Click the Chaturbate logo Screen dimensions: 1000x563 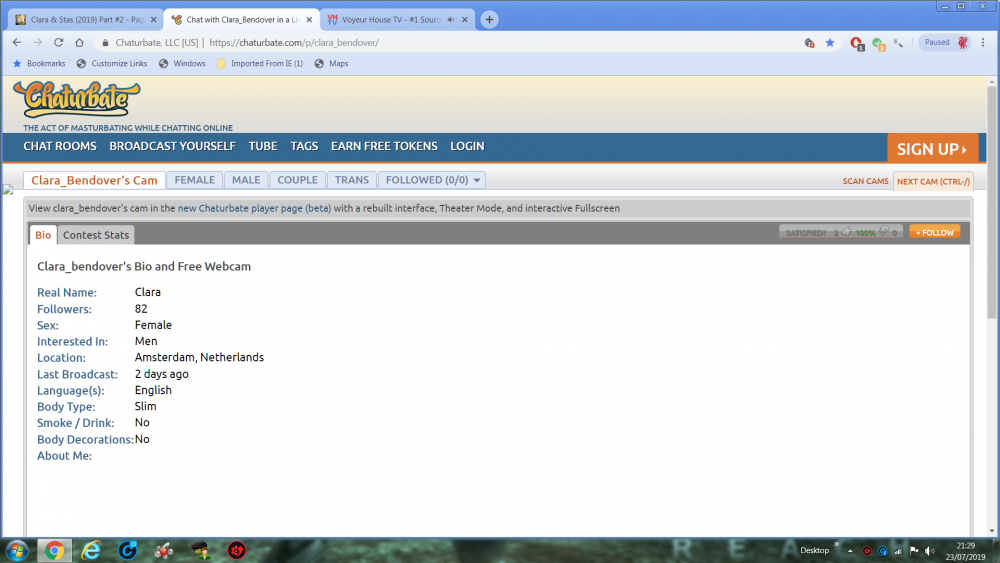tap(77, 100)
